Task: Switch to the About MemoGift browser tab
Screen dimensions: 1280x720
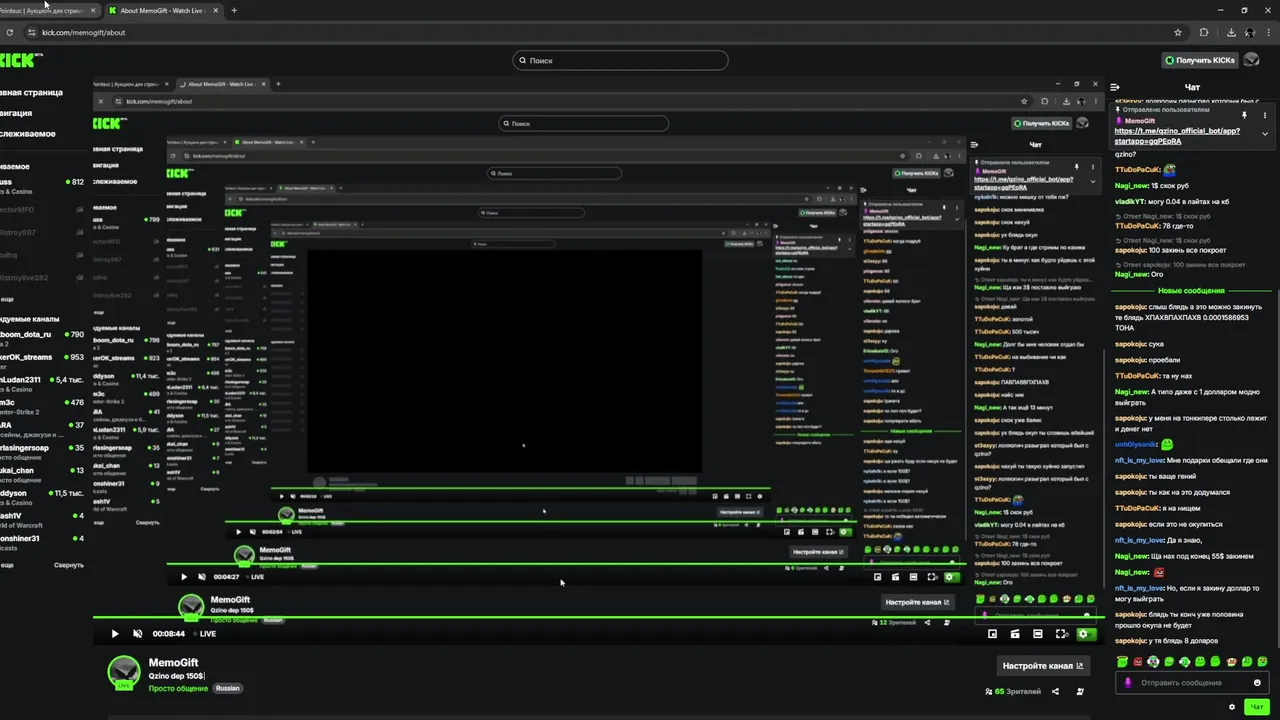Action: [x=163, y=10]
